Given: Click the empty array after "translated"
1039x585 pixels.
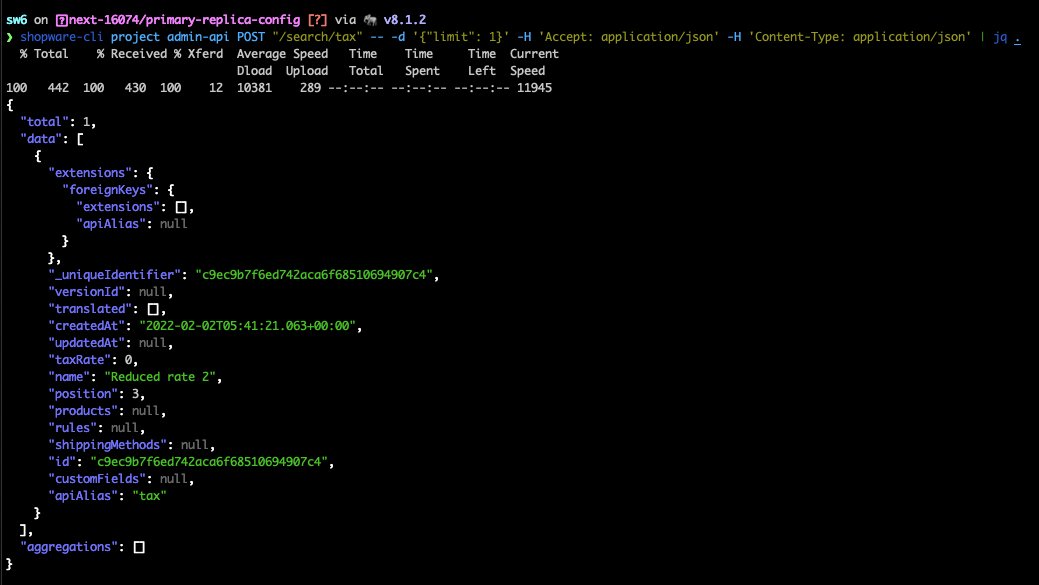Looking at the screenshot, I should (x=153, y=309).
